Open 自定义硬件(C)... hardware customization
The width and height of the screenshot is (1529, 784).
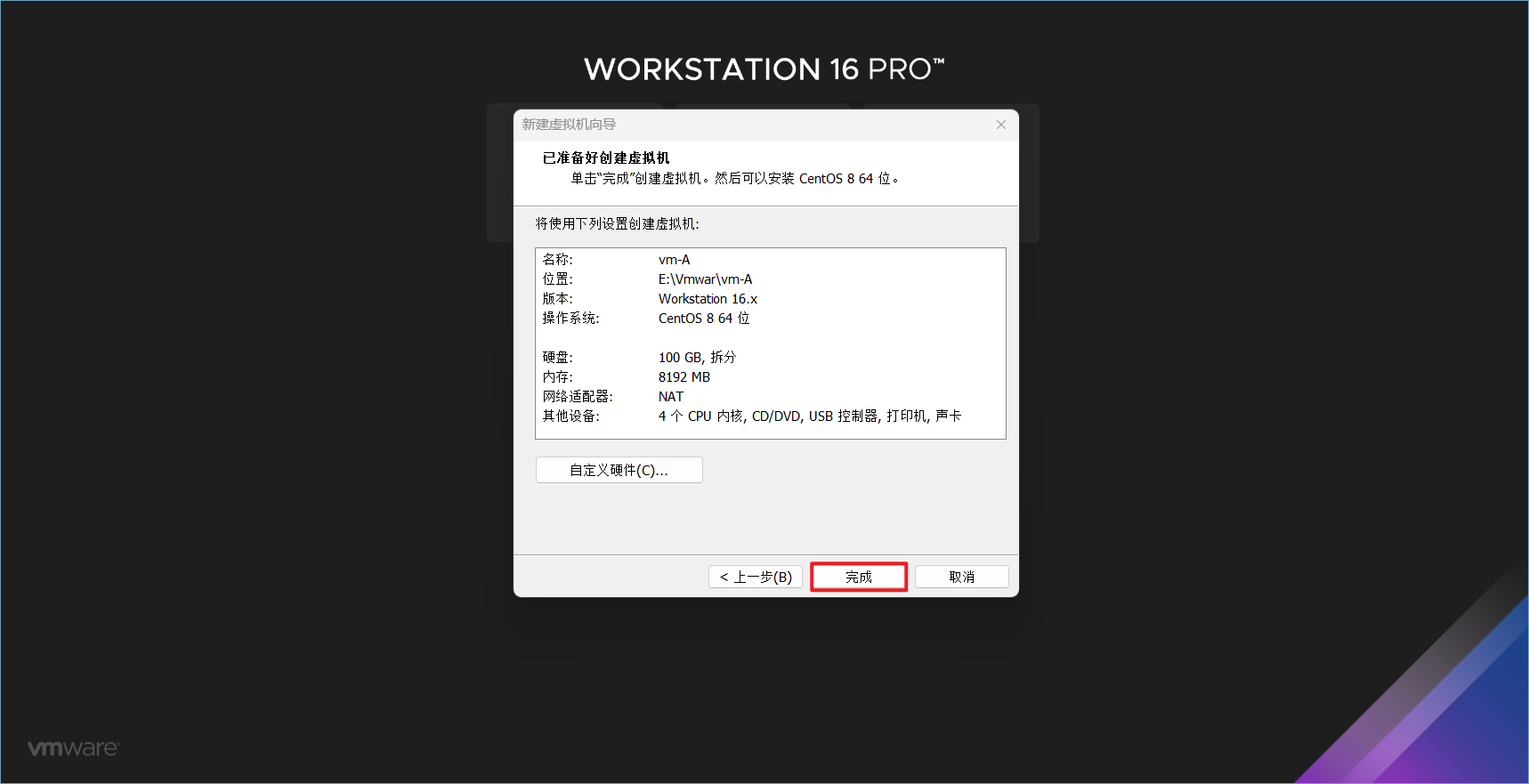coord(619,470)
